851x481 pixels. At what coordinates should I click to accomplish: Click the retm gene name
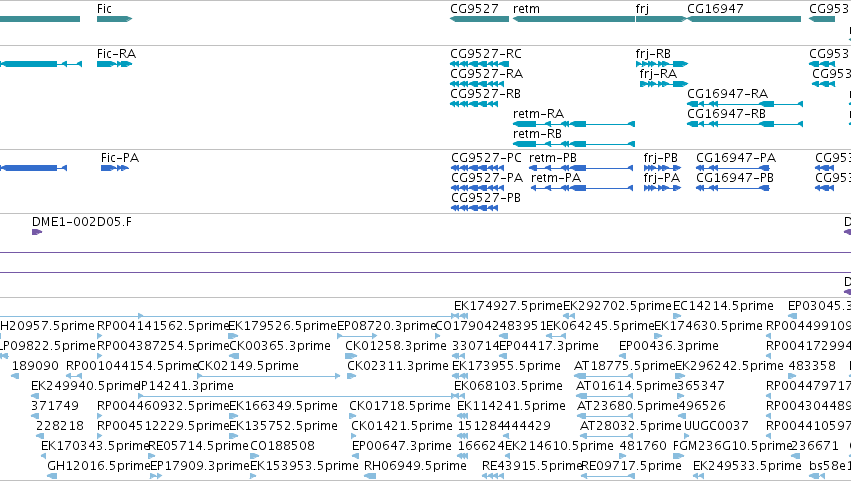pyautogui.click(x=526, y=9)
